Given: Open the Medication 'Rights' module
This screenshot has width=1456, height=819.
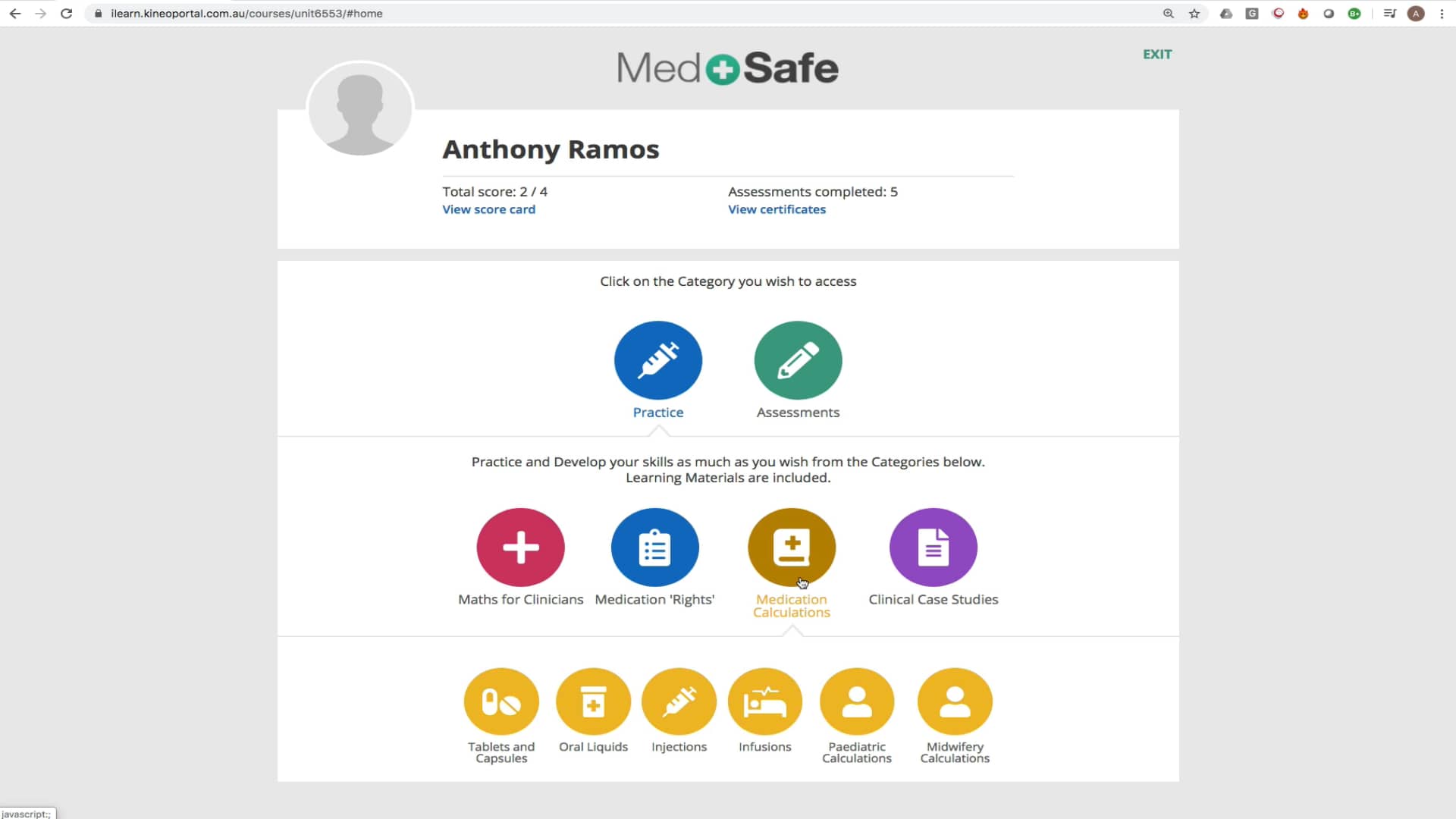Looking at the screenshot, I should [654, 547].
